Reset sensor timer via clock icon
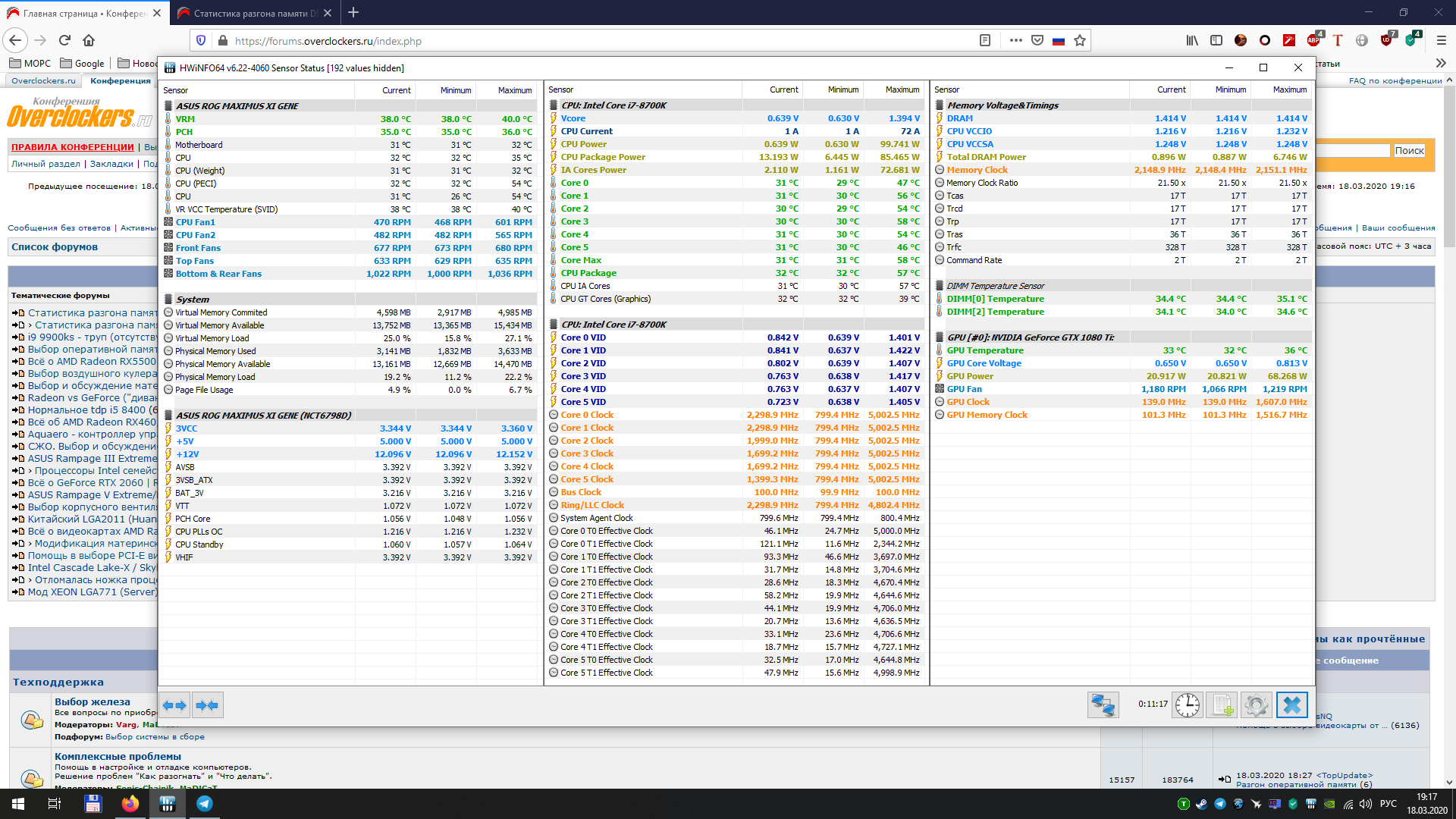1456x819 pixels. [1187, 705]
